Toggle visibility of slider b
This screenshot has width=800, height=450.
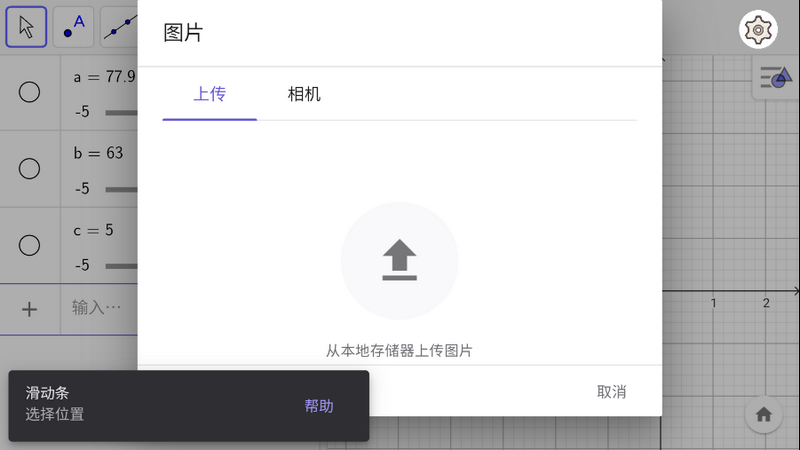(x=30, y=169)
